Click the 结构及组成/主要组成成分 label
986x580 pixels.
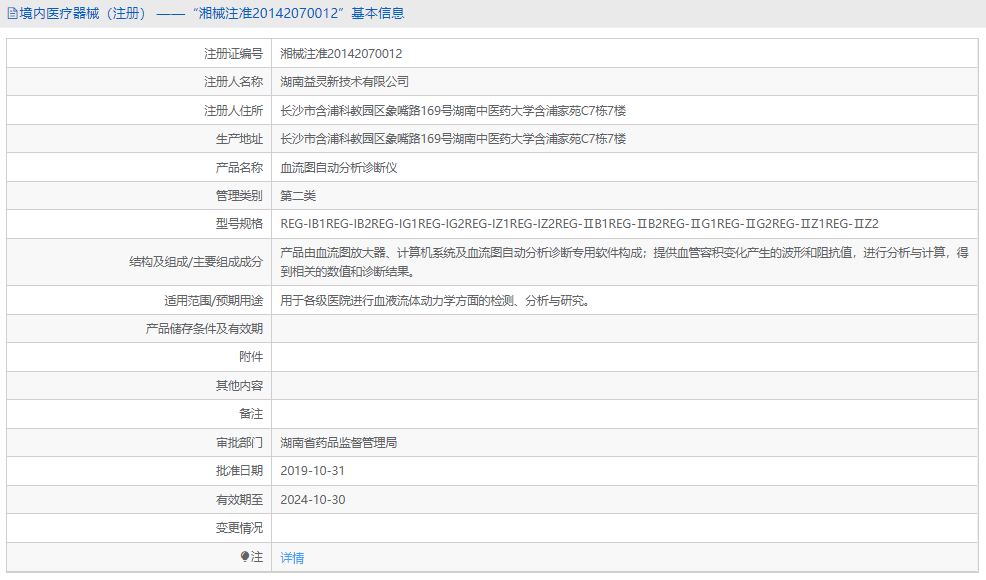tap(196, 262)
